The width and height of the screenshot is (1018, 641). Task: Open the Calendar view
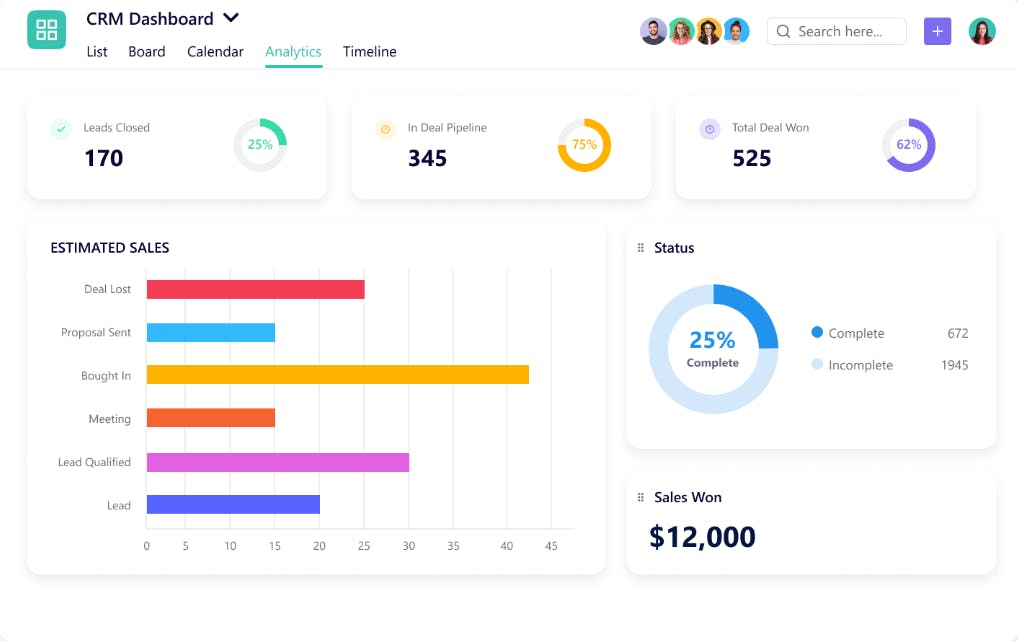tap(215, 51)
